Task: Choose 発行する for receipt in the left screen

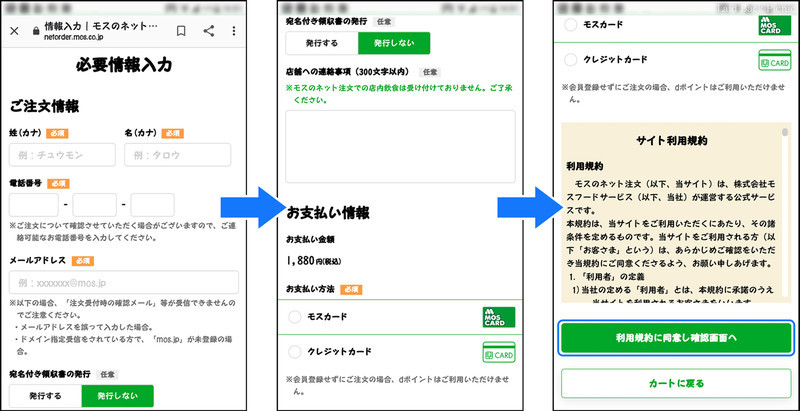Action: point(45,396)
